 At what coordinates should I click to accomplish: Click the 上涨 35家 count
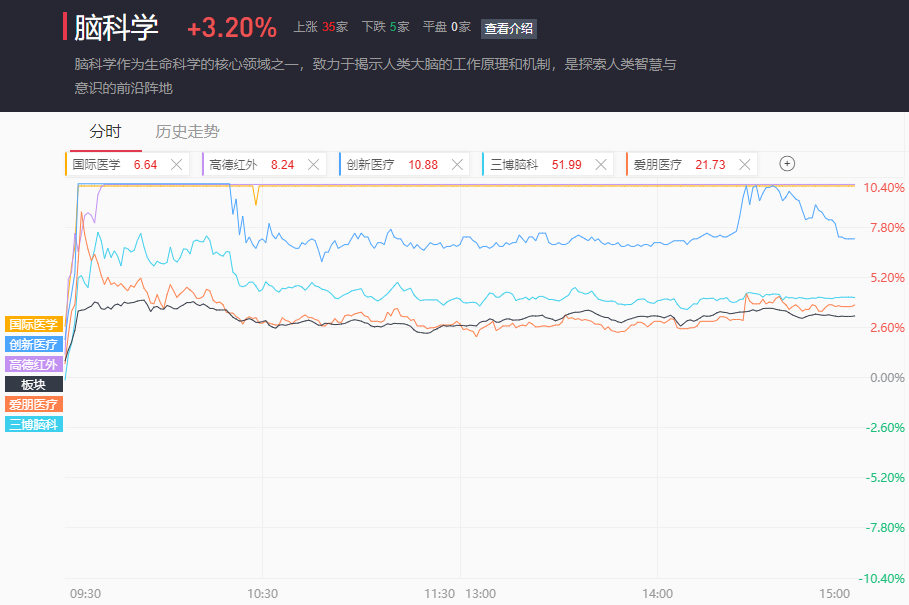tap(321, 27)
